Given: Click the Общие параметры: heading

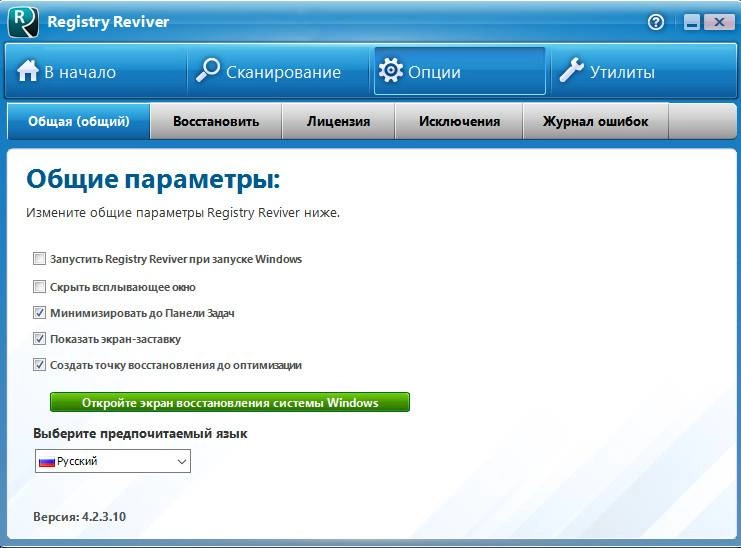Looking at the screenshot, I should pyautogui.click(x=153, y=180).
